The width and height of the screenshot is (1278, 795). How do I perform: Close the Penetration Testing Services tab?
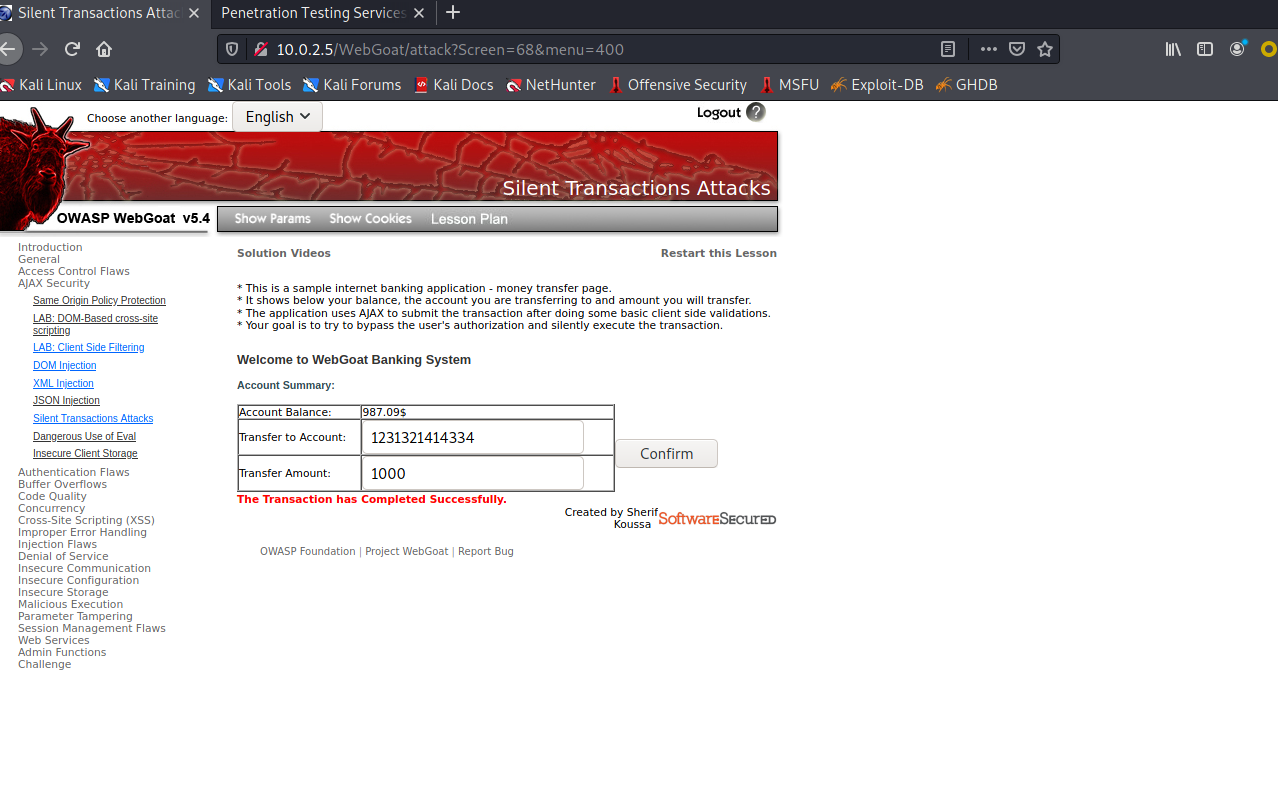click(x=418, y=13)
